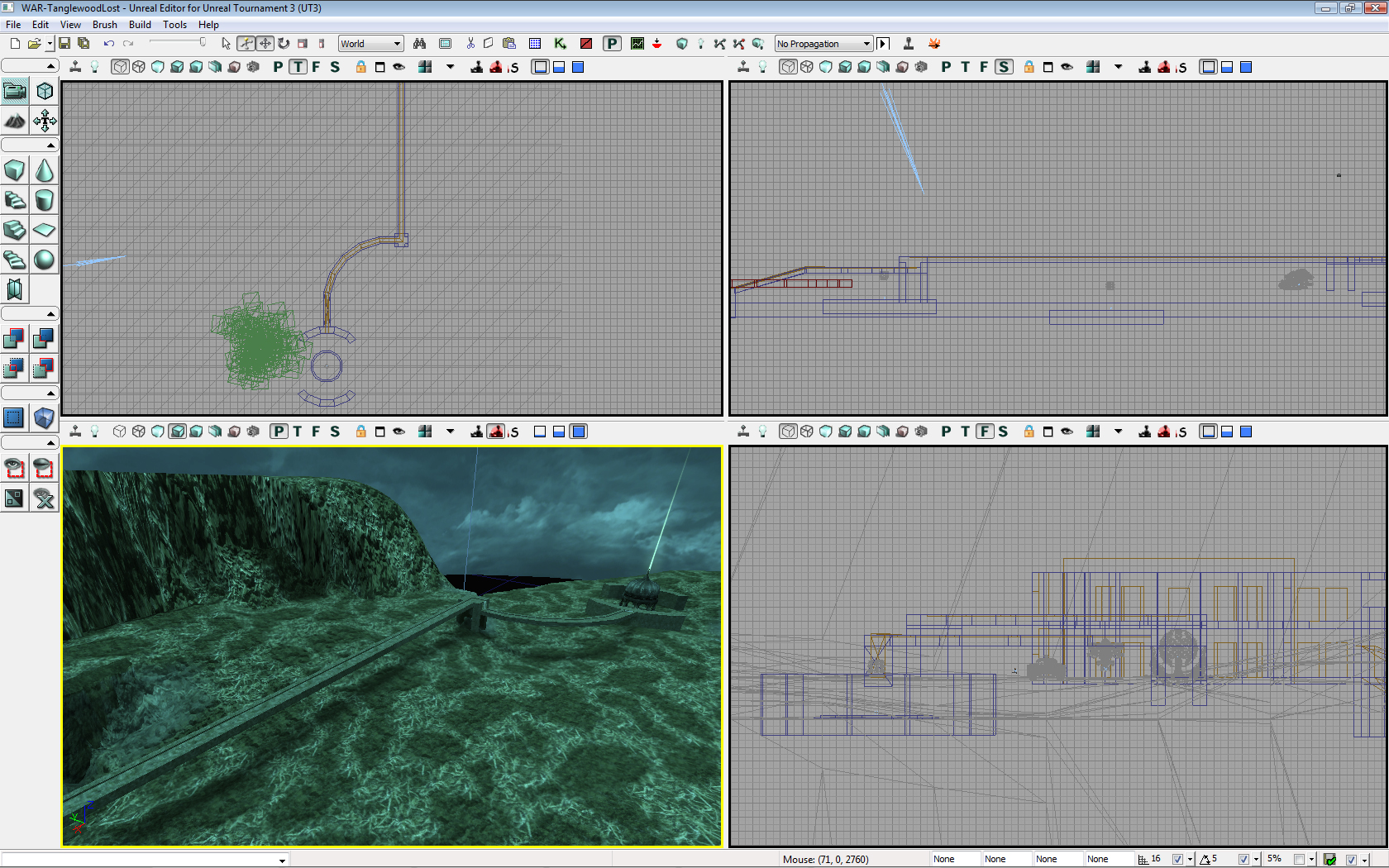Toggle drag grid snapping checkbox
The width and height of the screenshot is (1389, 868).
[1177, 860]
